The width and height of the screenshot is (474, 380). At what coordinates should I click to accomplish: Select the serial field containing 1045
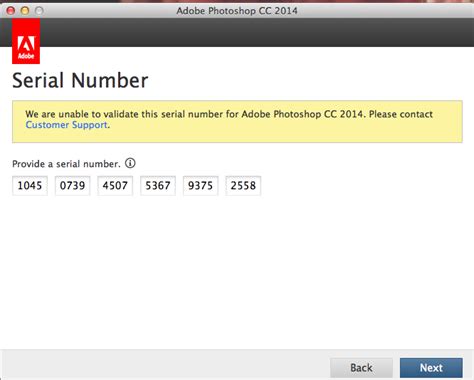tap(30, 186)
